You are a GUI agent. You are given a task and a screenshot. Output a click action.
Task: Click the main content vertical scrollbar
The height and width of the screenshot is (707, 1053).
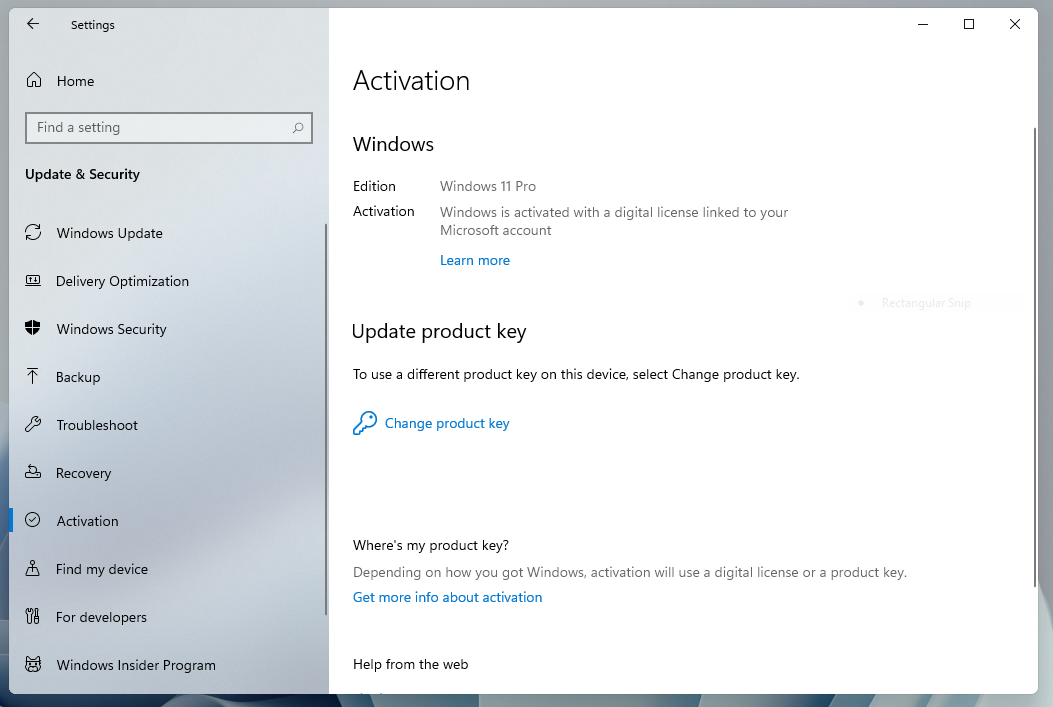tap(1035, 357)
